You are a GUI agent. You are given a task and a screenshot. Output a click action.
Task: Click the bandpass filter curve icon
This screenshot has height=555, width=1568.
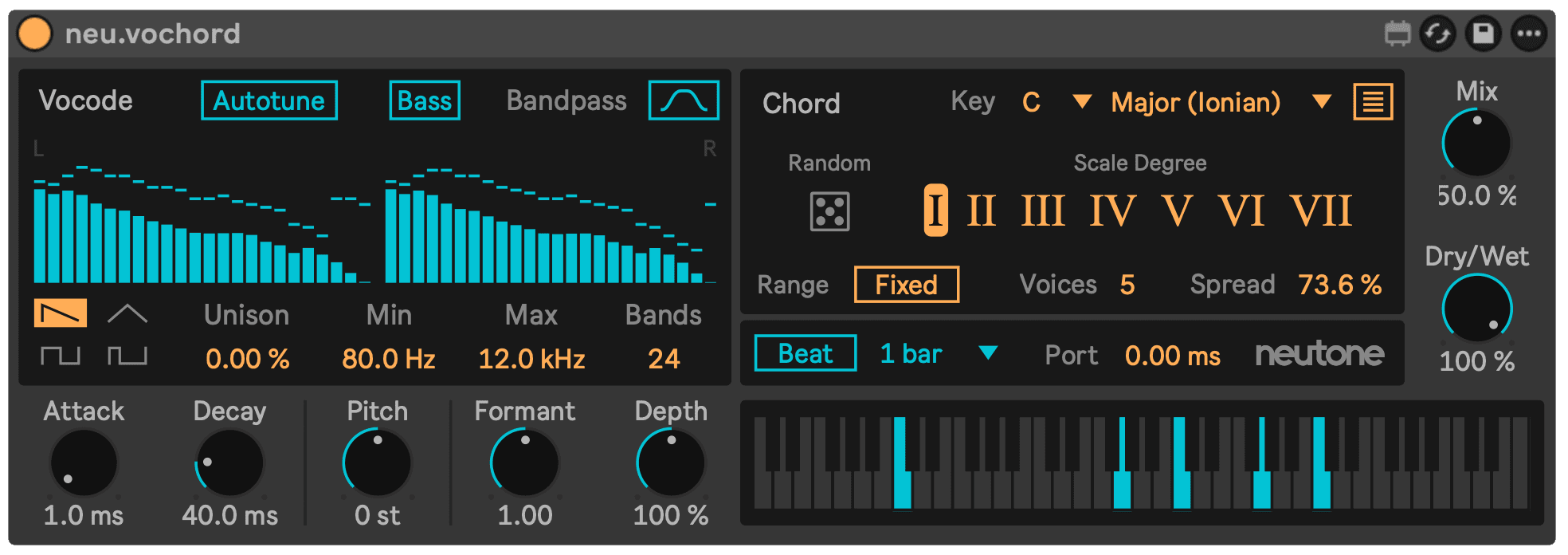(x=684, y=100)
